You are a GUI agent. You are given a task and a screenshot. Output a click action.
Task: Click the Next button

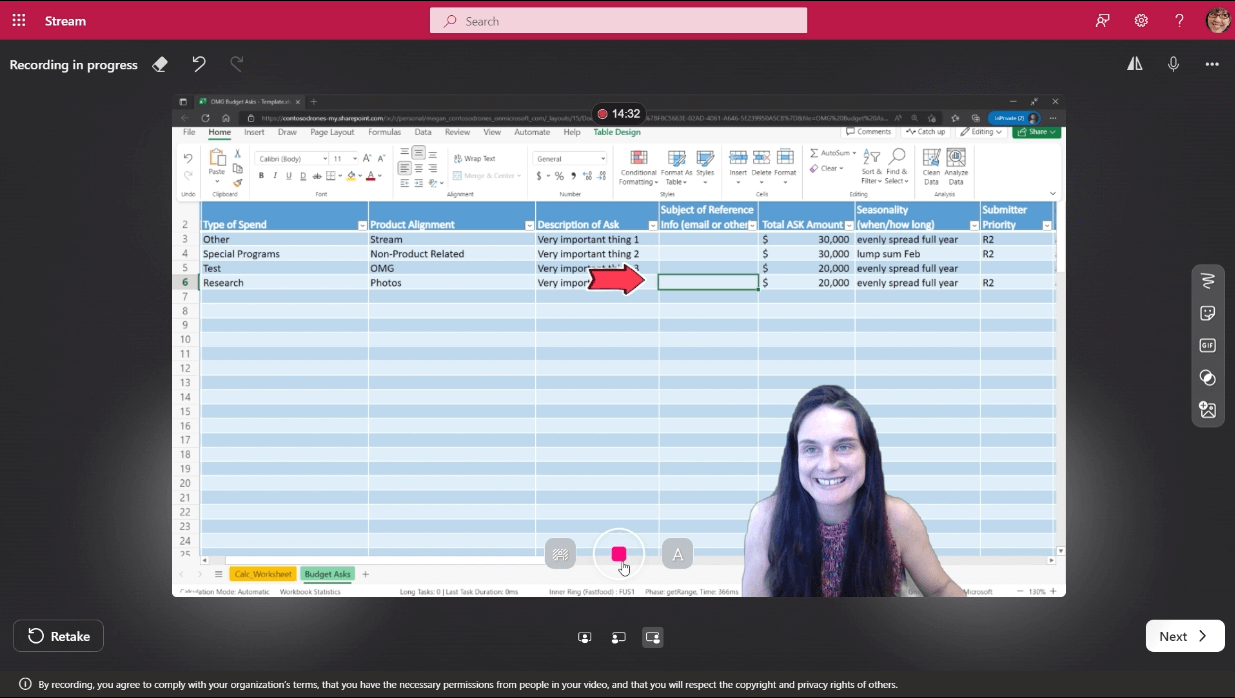pos(1185,636)
